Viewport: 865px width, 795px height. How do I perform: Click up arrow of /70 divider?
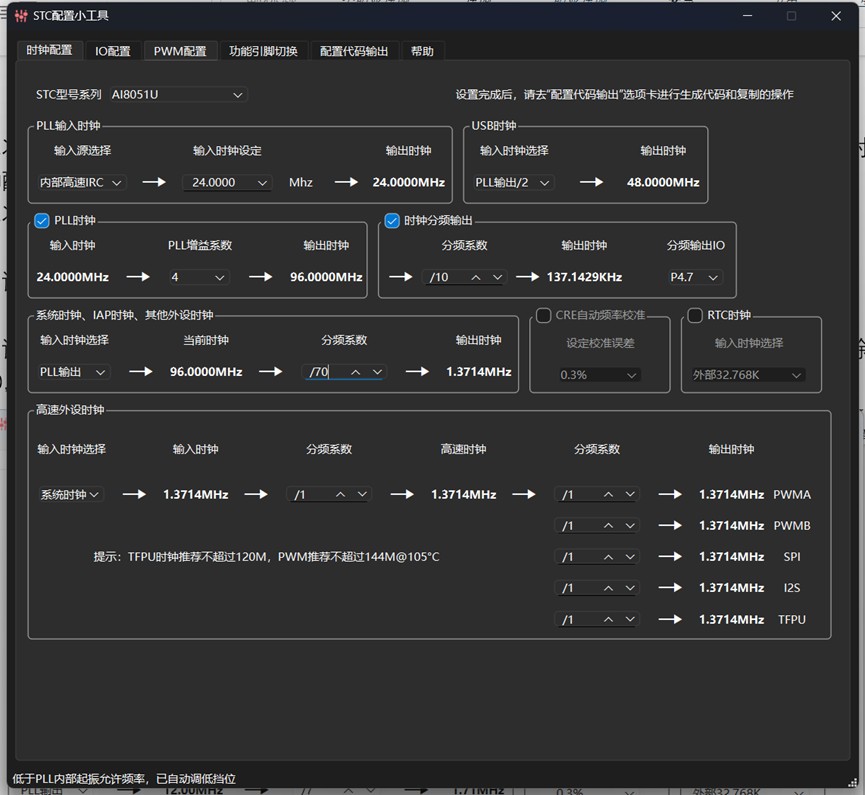tap(356, 372)
